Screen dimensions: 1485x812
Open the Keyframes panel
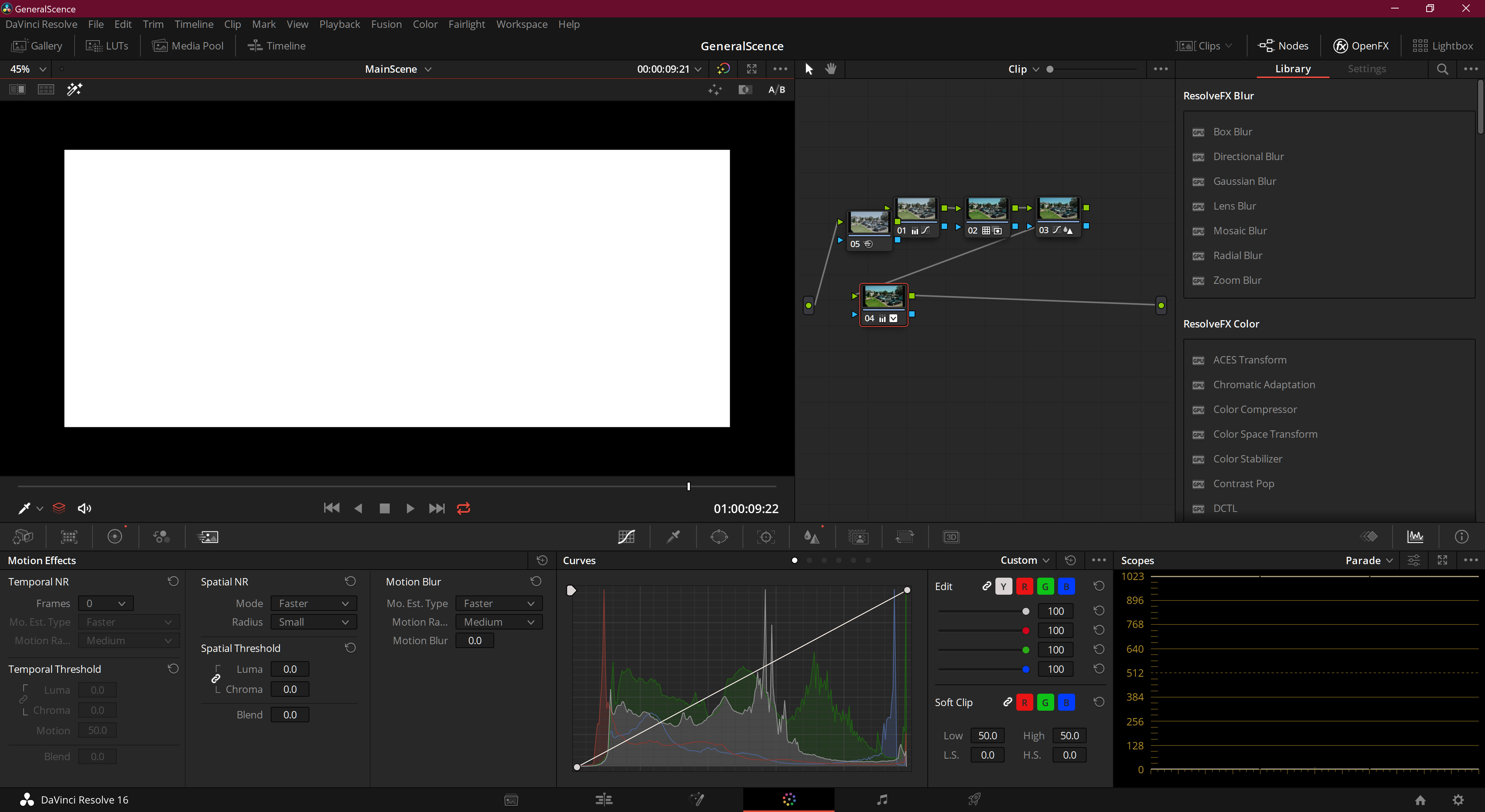1369,537
